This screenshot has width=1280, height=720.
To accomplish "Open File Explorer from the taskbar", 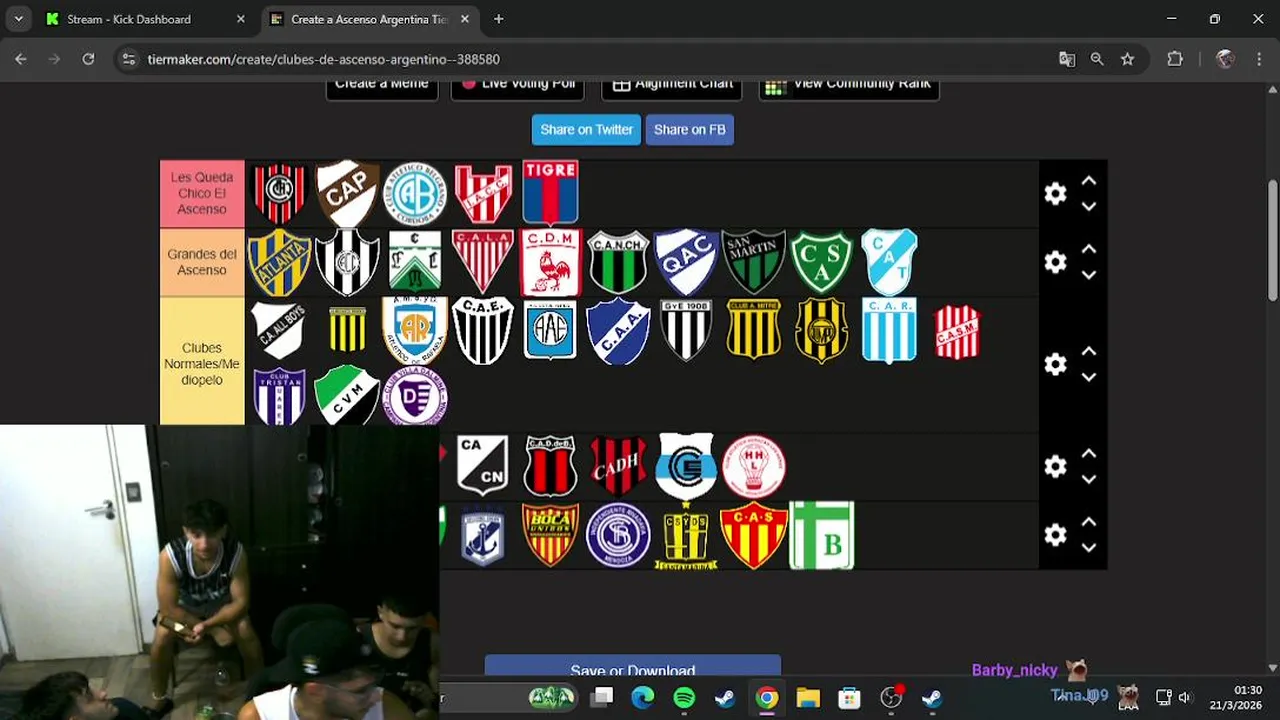I will click(808, 698).
